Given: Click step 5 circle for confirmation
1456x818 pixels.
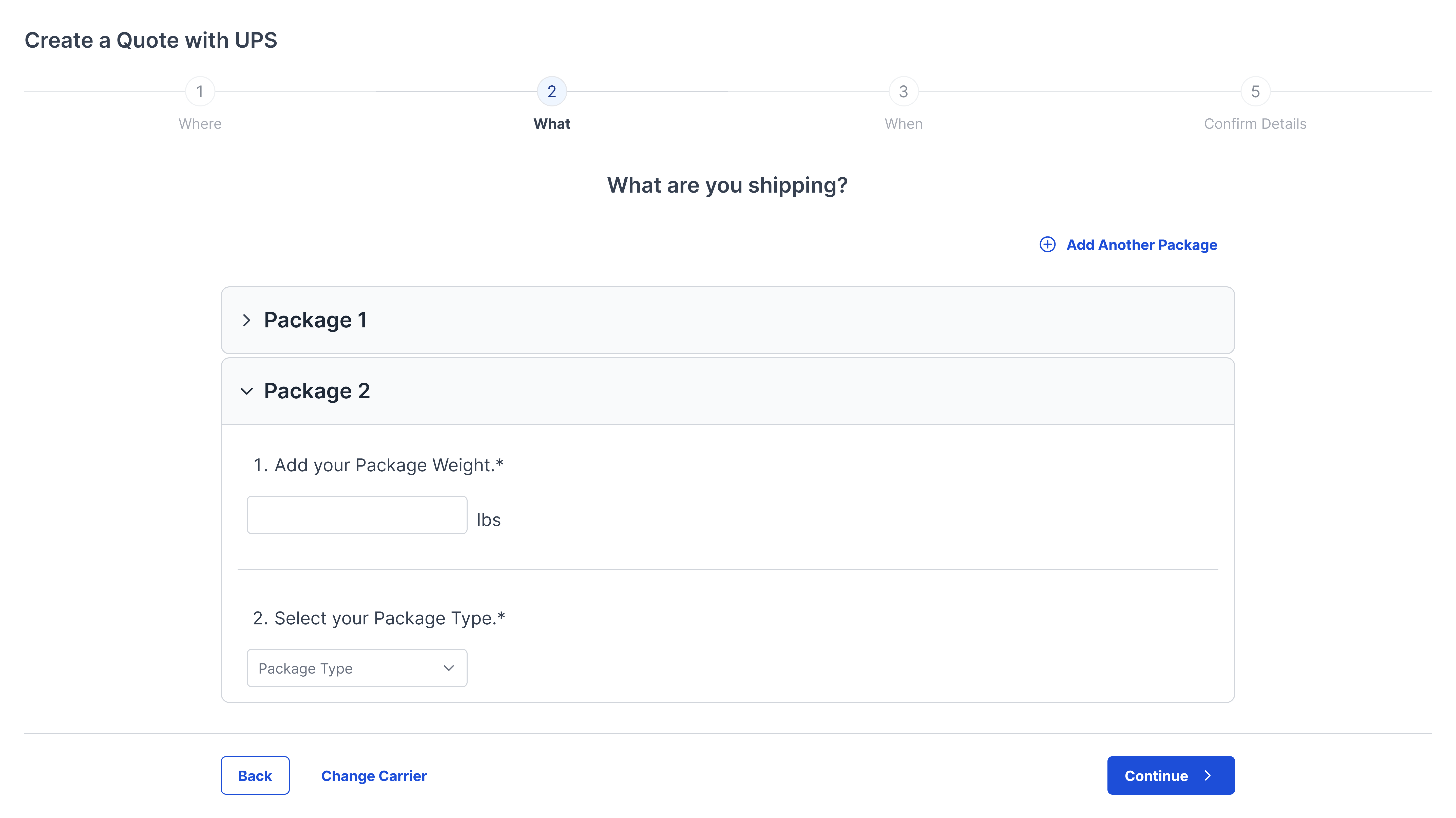Looking at the screenshot, I should (x=1255, y=91).
